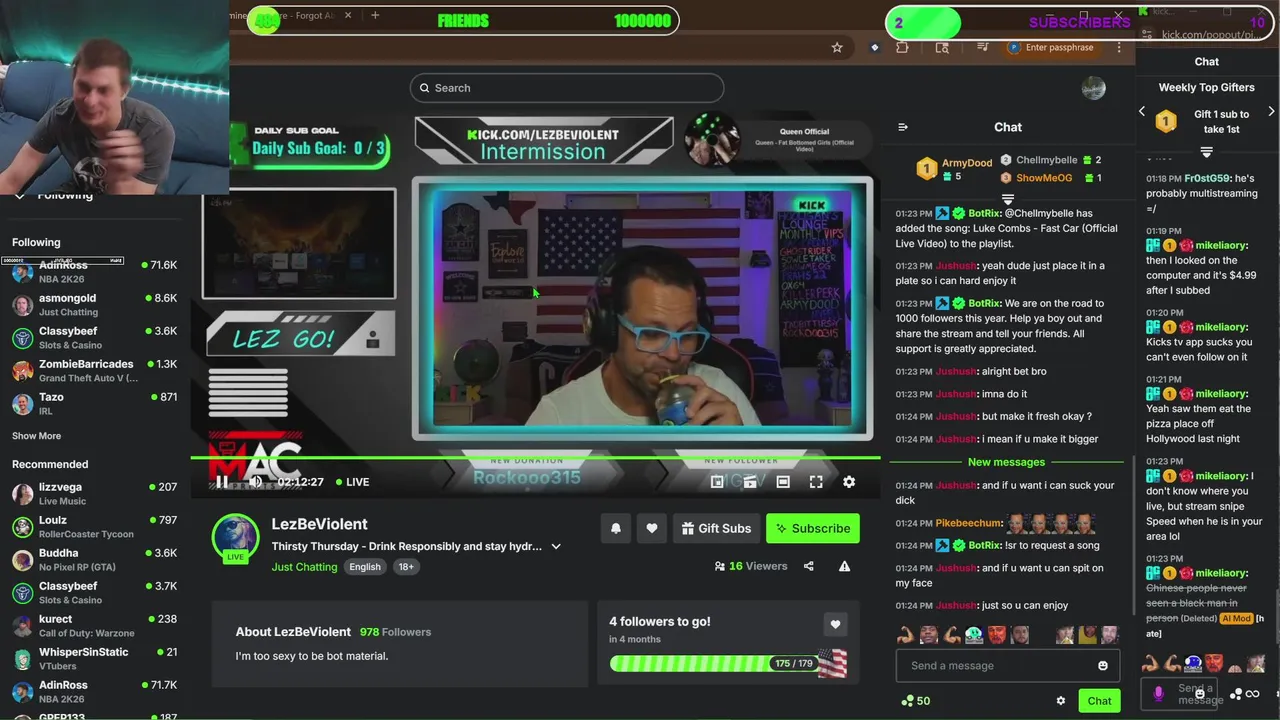This screenshot has height=720, width=1280.
Task: Click the red-face emote in popout chat
Action: tap(1213, 663)
